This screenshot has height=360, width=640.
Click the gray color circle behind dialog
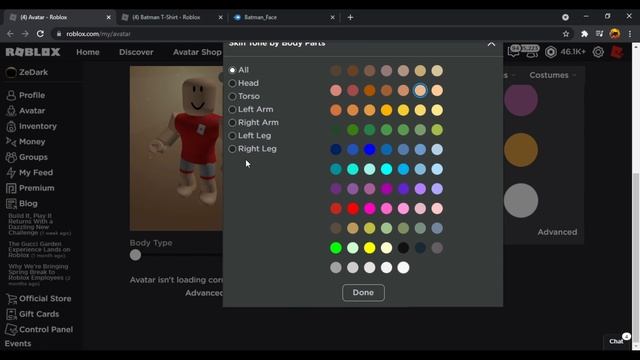[x=521, y=200]
